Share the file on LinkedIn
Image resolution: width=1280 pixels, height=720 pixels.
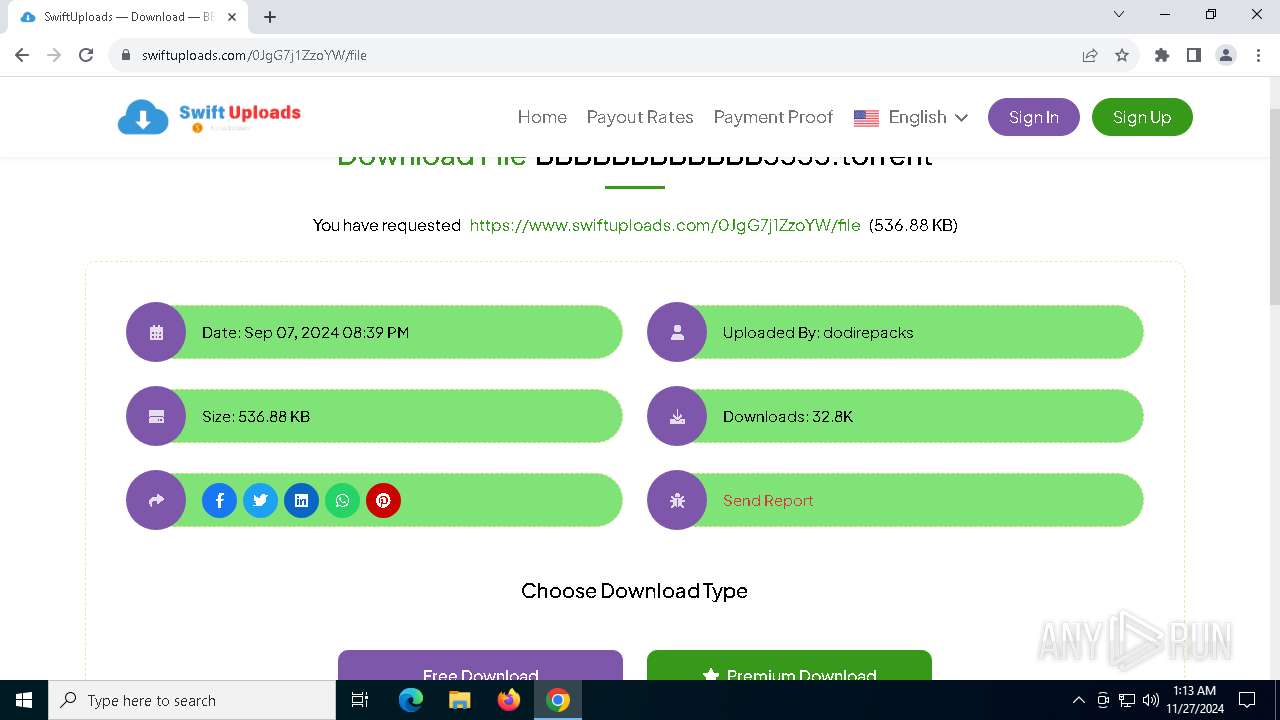coord(301,500)
